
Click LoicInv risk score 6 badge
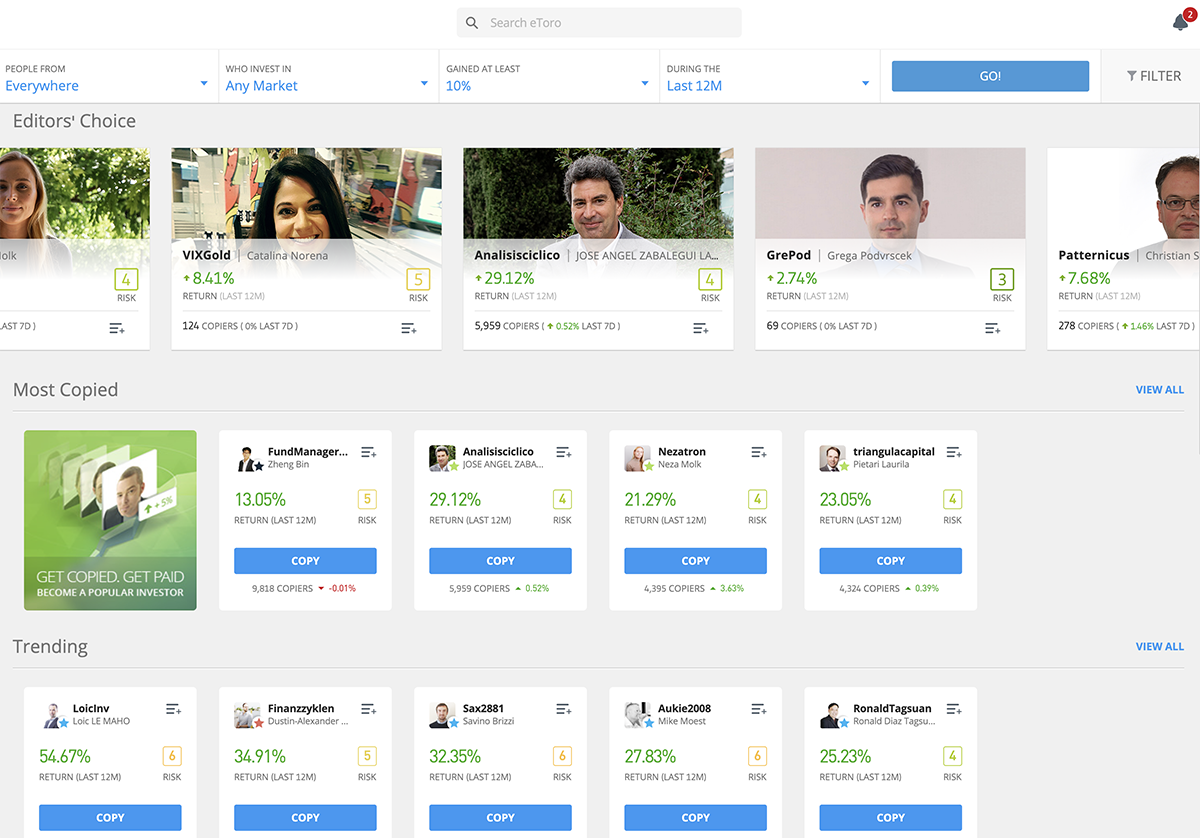[x=172, y=757]
